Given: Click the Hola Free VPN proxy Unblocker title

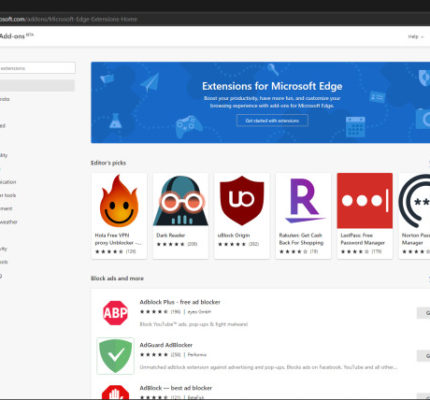Looking at the screenshot, I should [117, 239].
